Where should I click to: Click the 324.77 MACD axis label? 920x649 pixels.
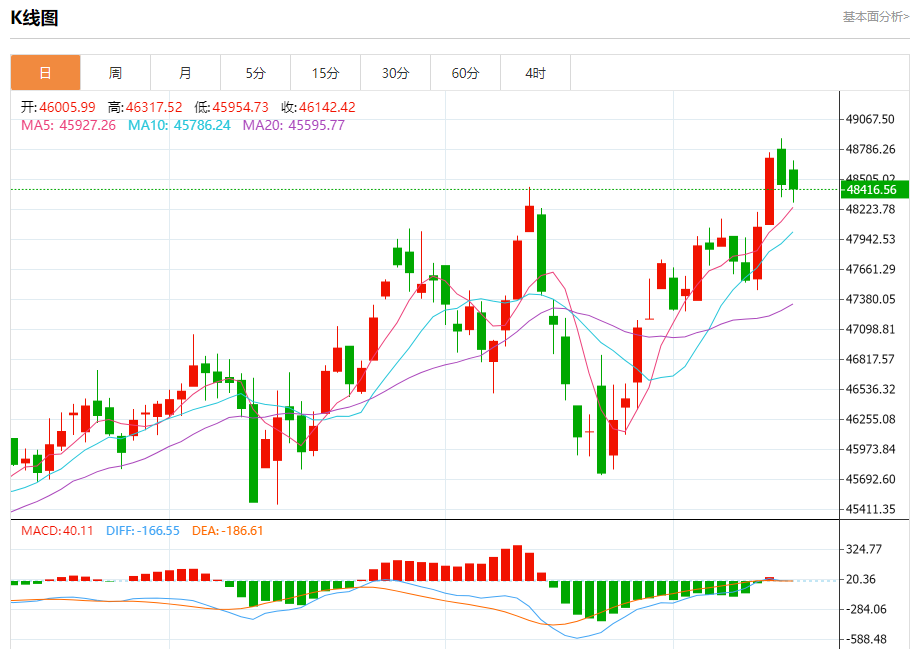point(864,549)
